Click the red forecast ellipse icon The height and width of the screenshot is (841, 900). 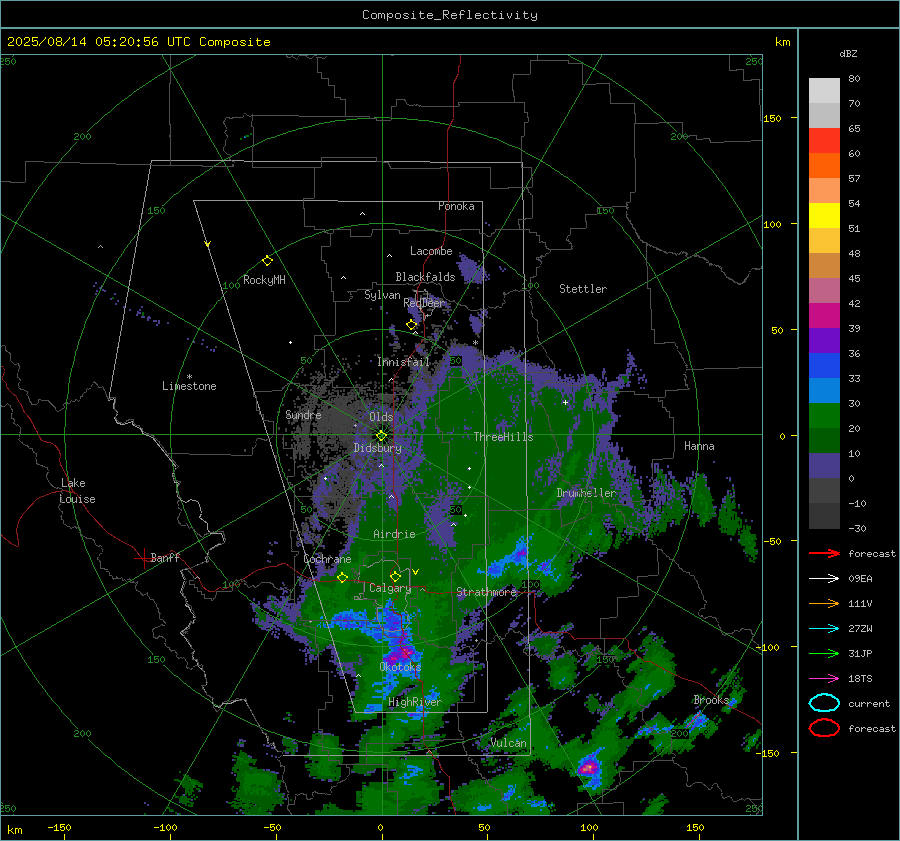(x=824, y=728)
